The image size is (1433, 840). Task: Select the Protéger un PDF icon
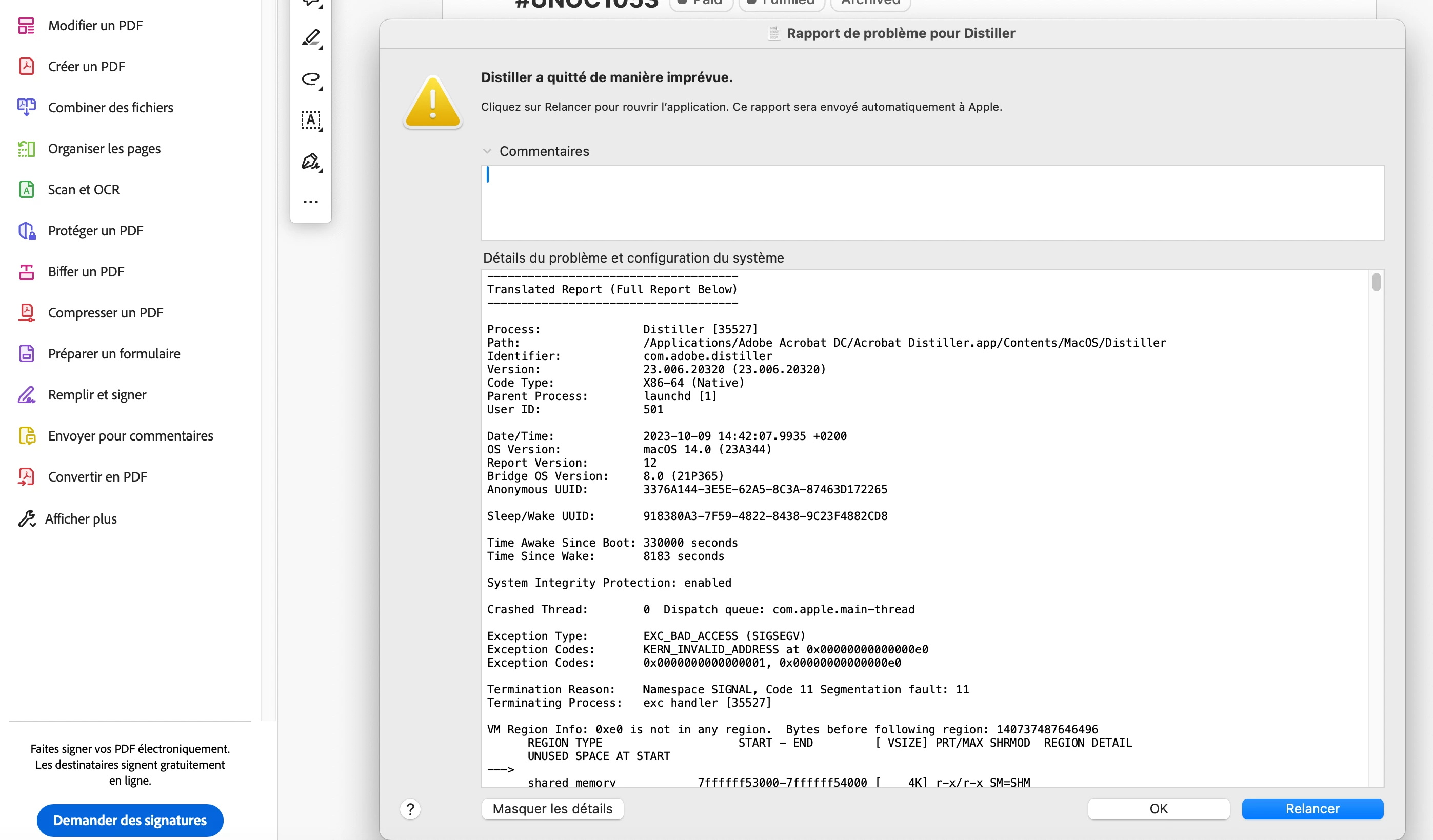click(26, 230)
